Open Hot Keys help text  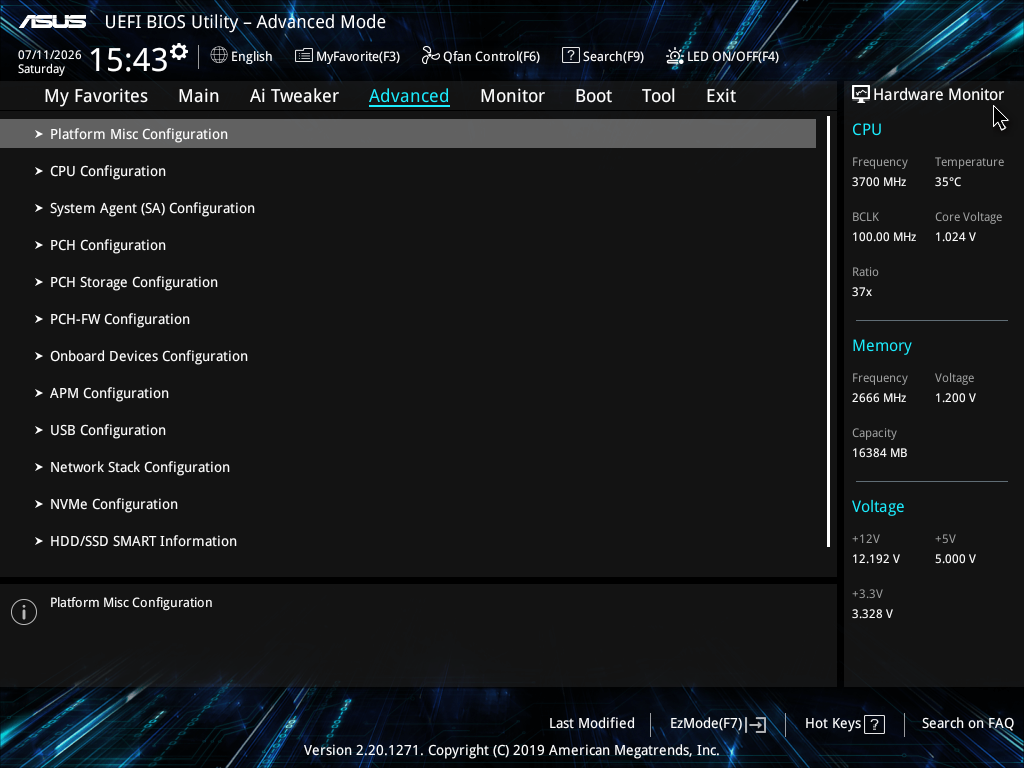click(x=833, y=723)
